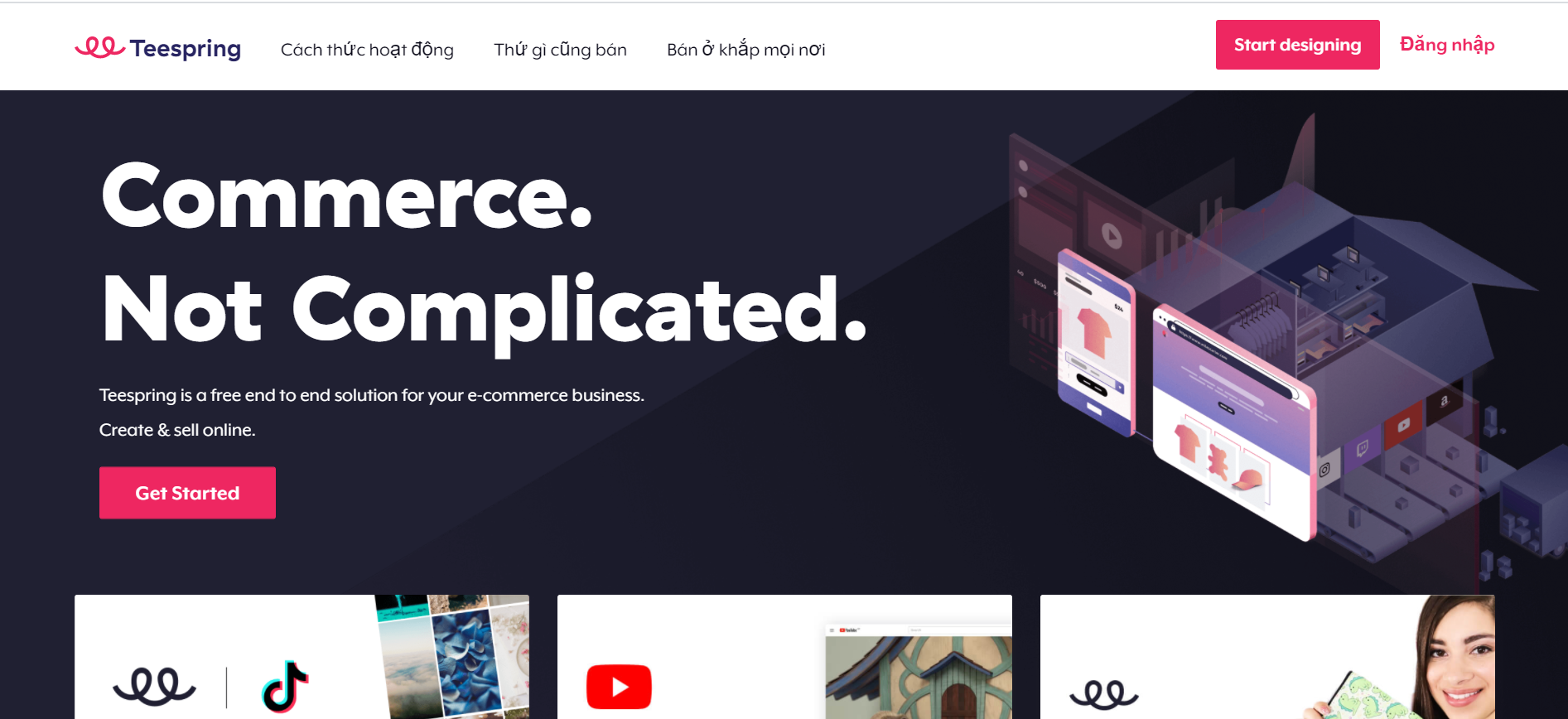
Task: Click the Đăng nhập login link
Action: tap(1447, 45)
